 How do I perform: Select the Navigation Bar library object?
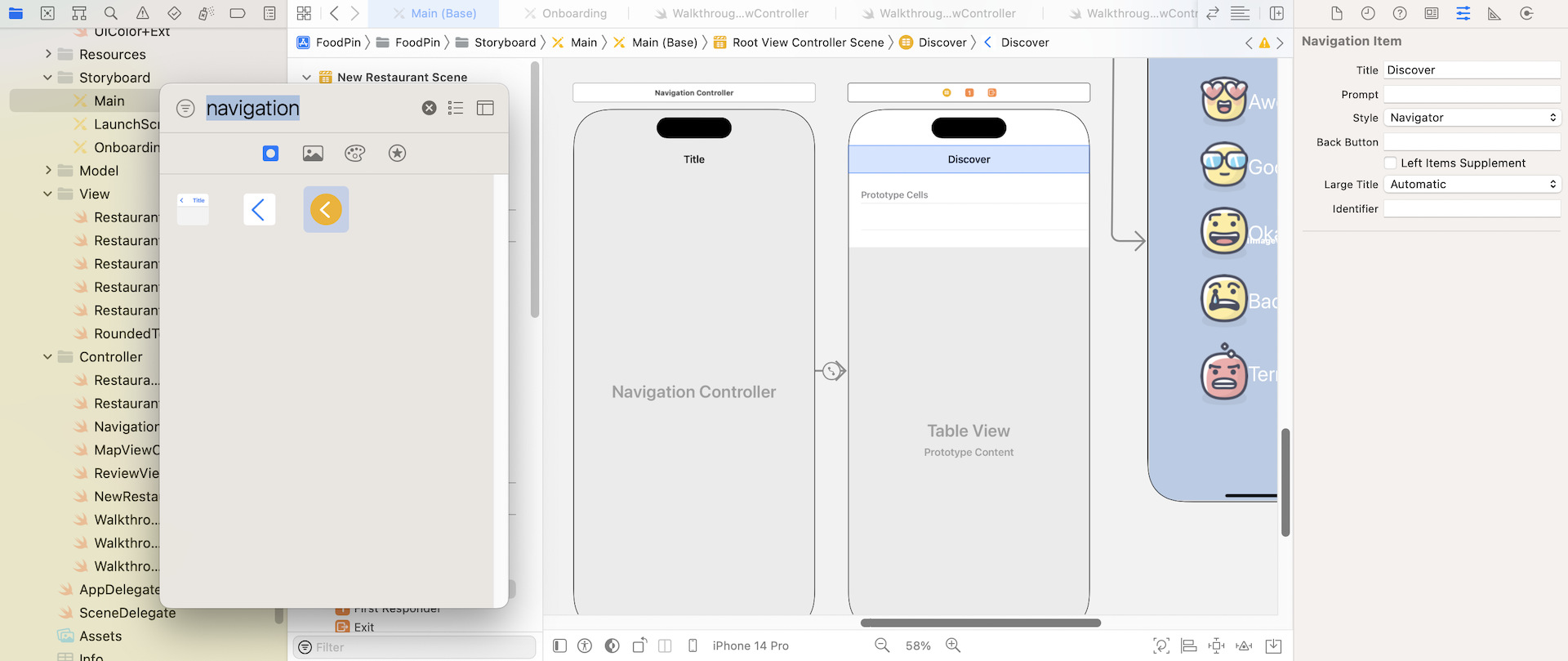click(193, 209)
